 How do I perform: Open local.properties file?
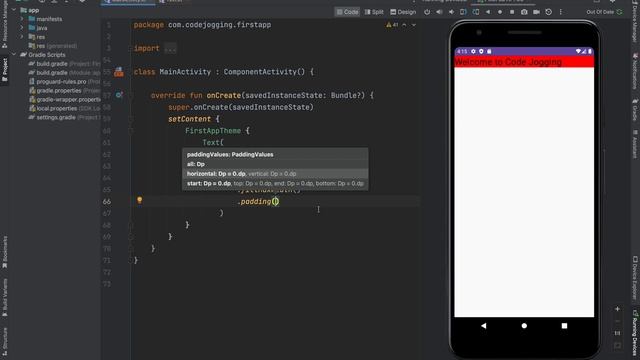(64, 109)
